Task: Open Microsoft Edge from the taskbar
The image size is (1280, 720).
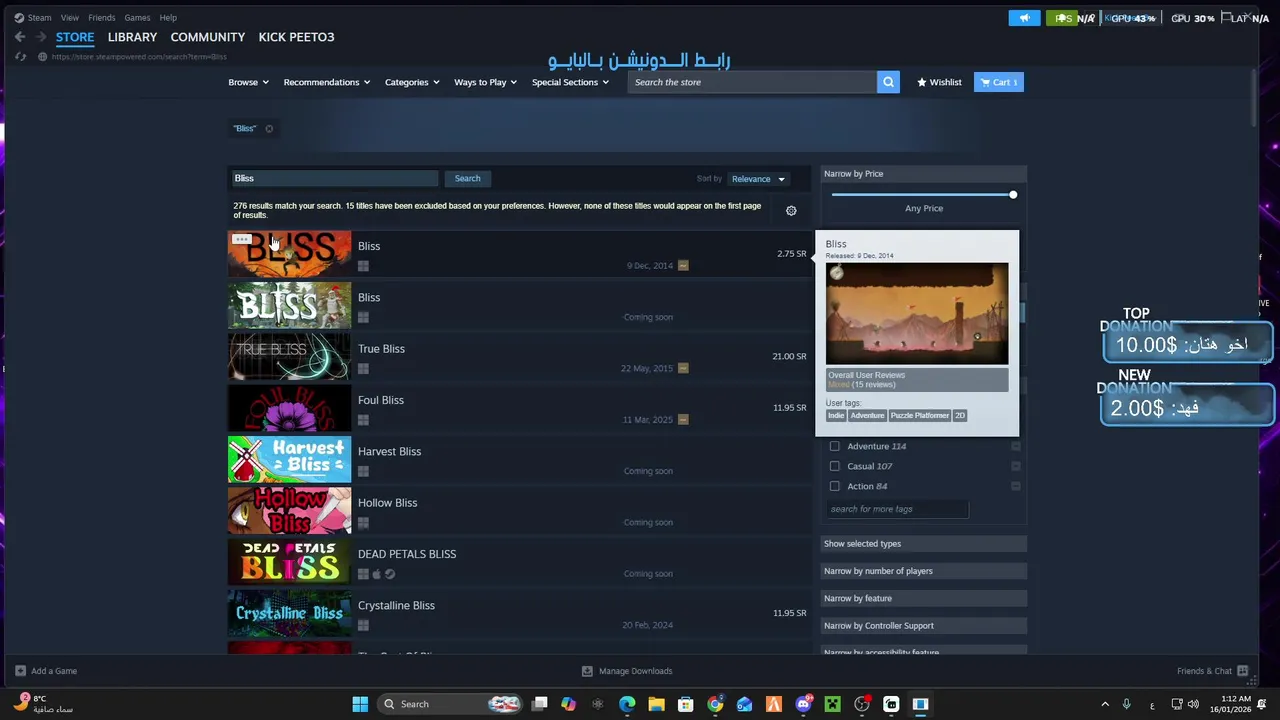Action: click(627, 704)
